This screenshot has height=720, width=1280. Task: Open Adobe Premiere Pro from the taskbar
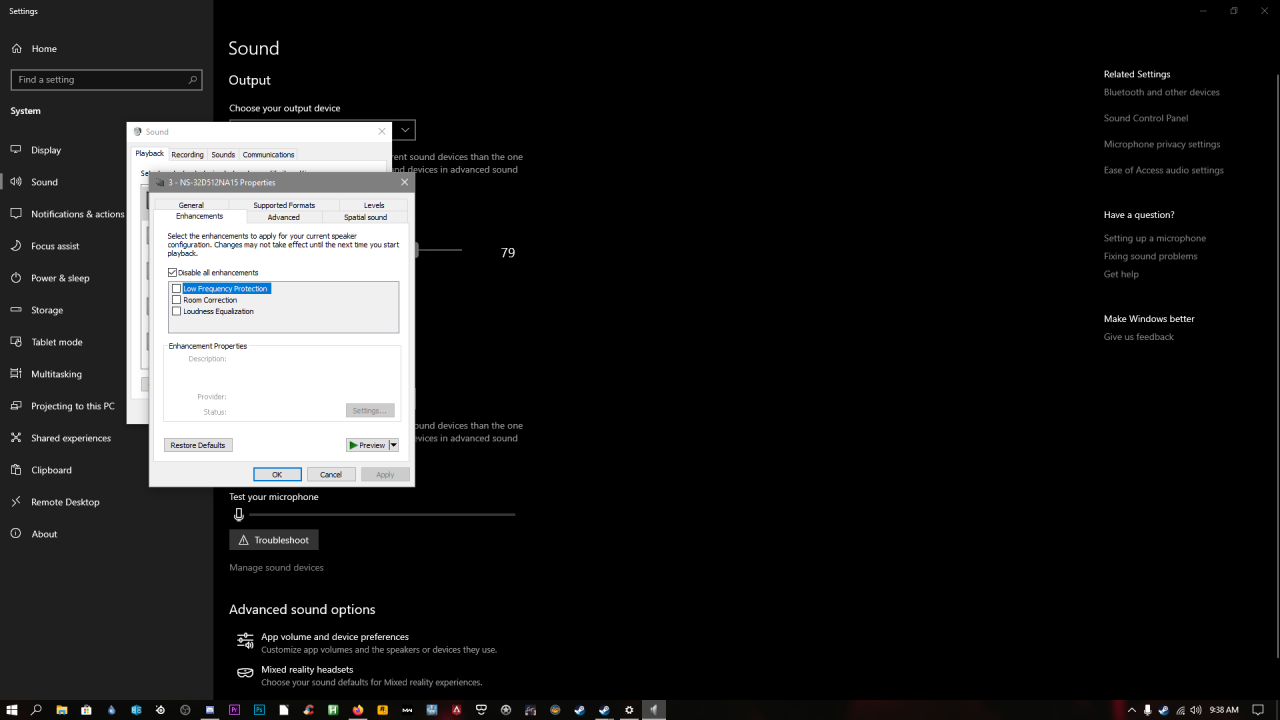[x=234, y=710]
